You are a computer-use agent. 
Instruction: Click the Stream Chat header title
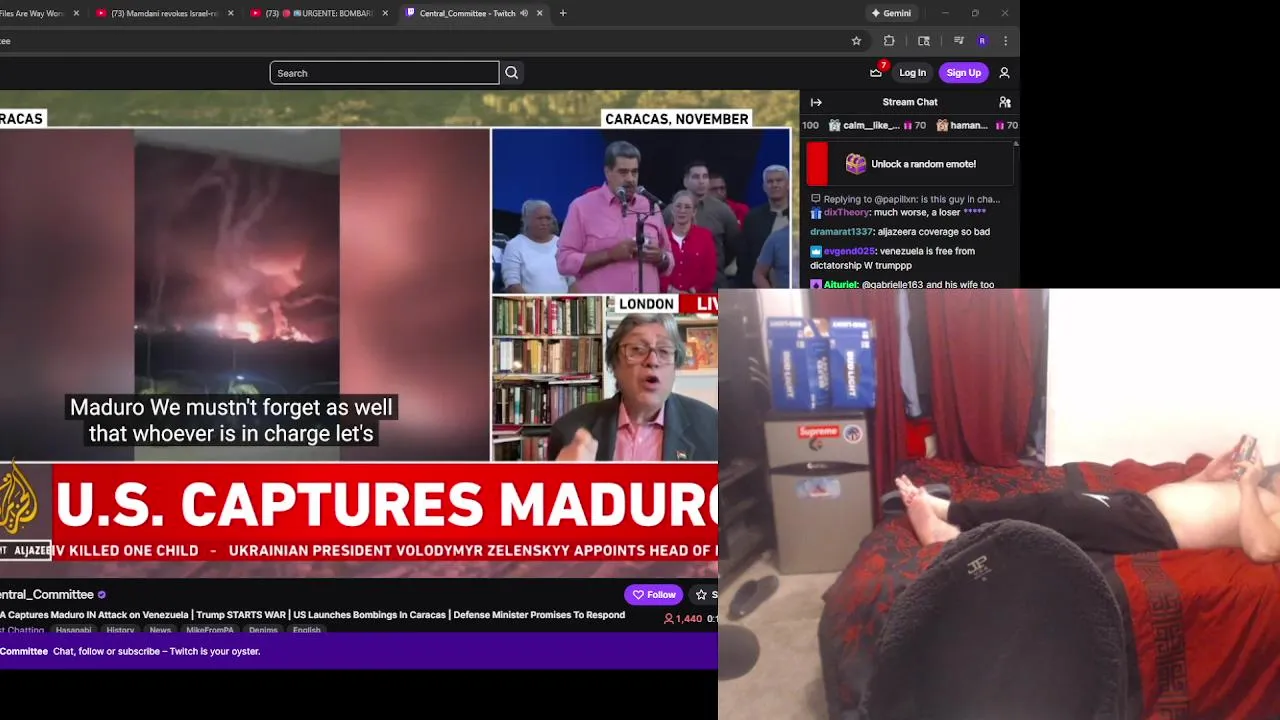click(910, 102)
